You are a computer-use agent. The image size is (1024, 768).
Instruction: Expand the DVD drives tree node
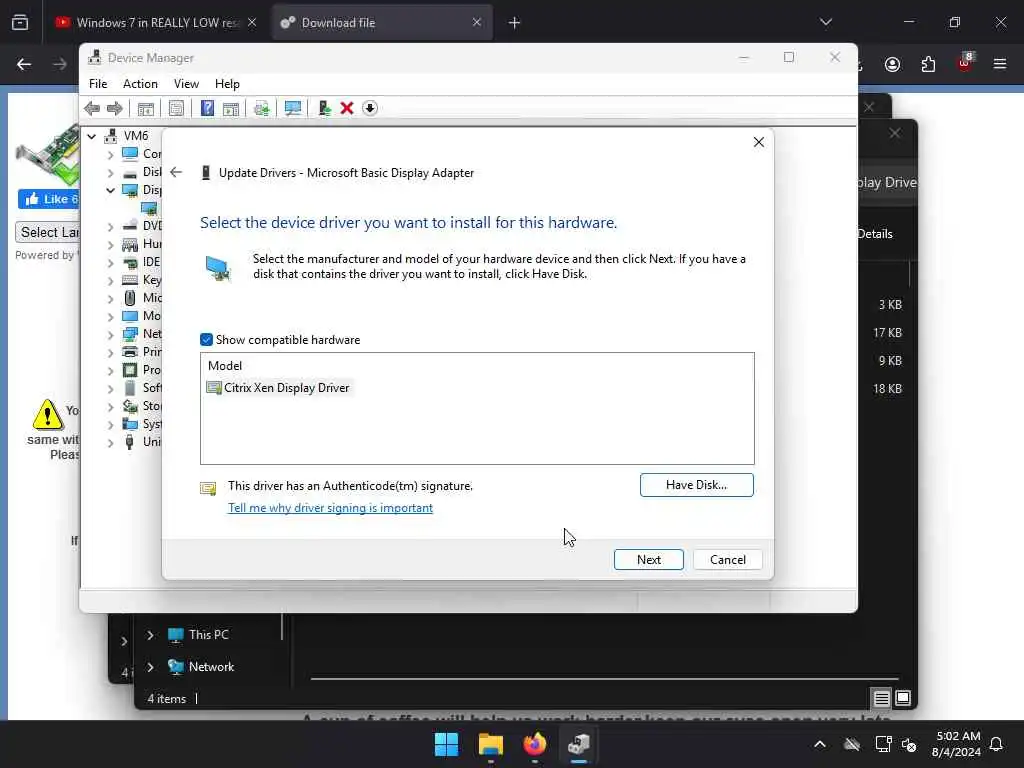110,226
